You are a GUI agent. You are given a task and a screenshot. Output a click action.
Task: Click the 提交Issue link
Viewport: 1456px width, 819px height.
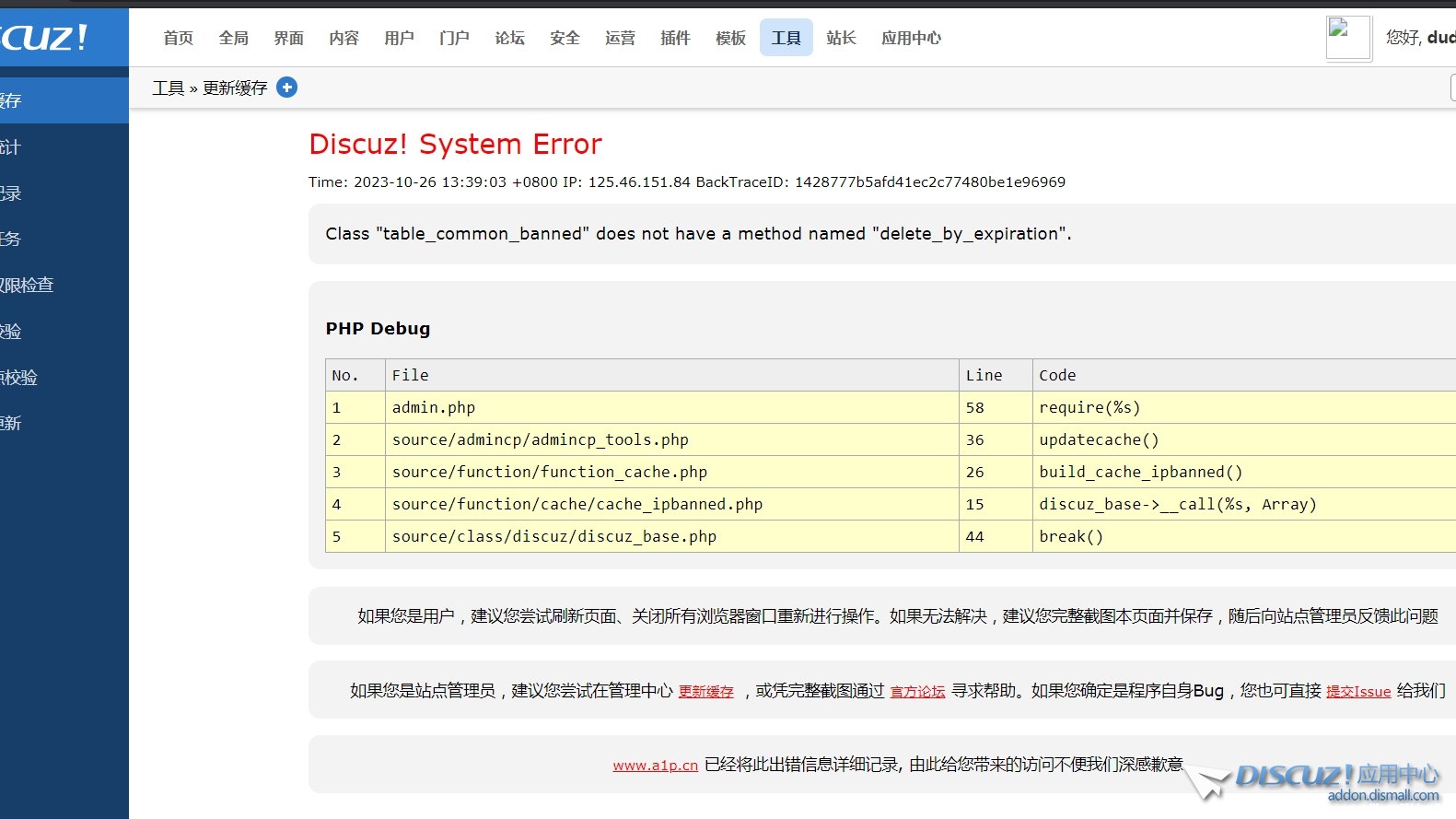[x=1358, y=692]
